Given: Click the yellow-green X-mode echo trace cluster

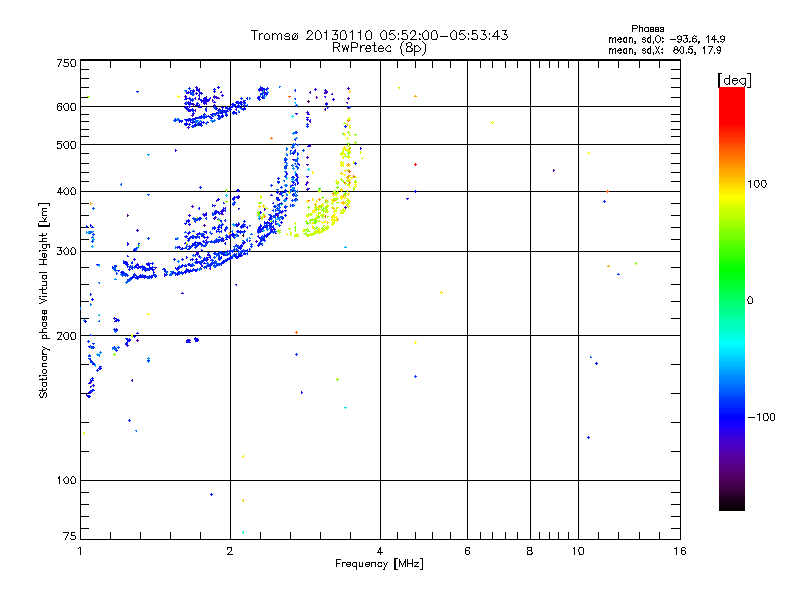Looking at the screenshot, I should pos(327,204).
